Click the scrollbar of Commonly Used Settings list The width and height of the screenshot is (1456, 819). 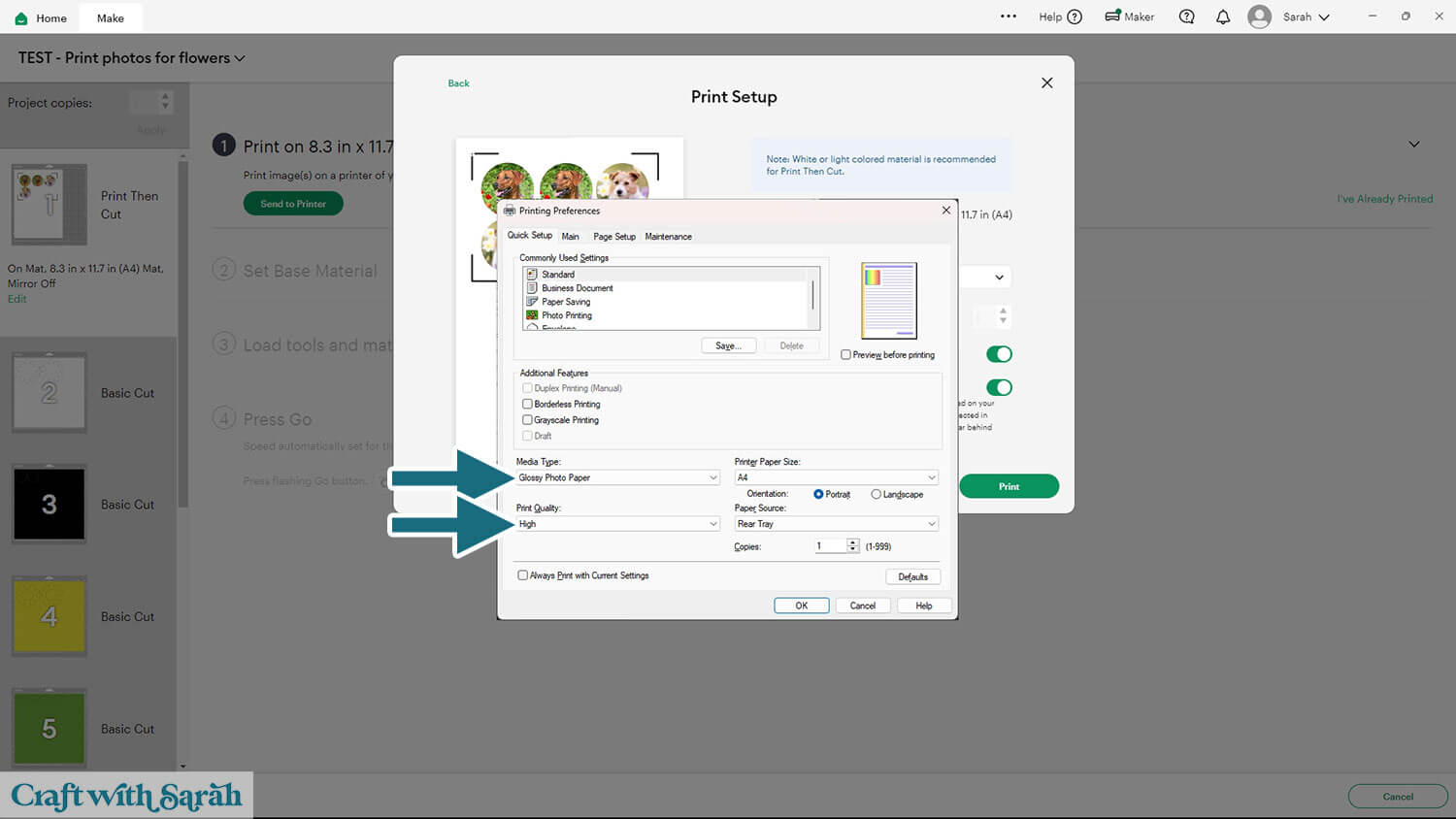click(x=812, y=297)
